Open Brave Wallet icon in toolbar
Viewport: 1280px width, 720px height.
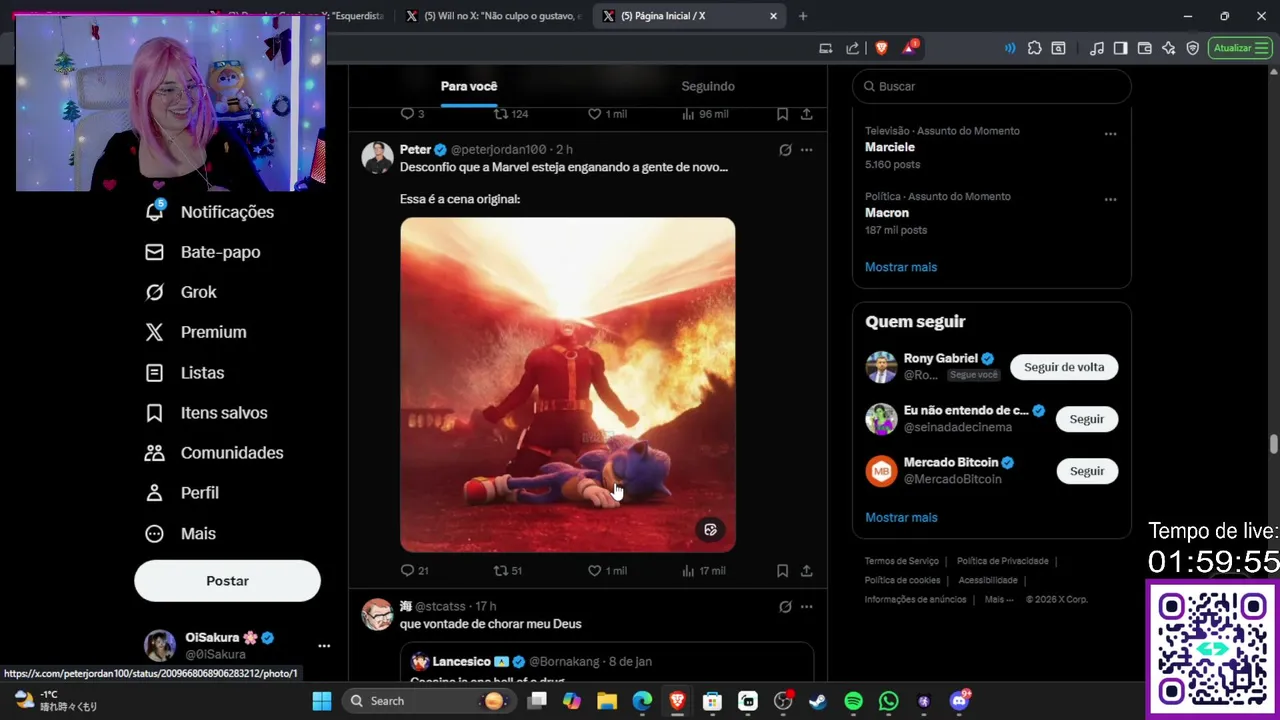point(1144,48)
